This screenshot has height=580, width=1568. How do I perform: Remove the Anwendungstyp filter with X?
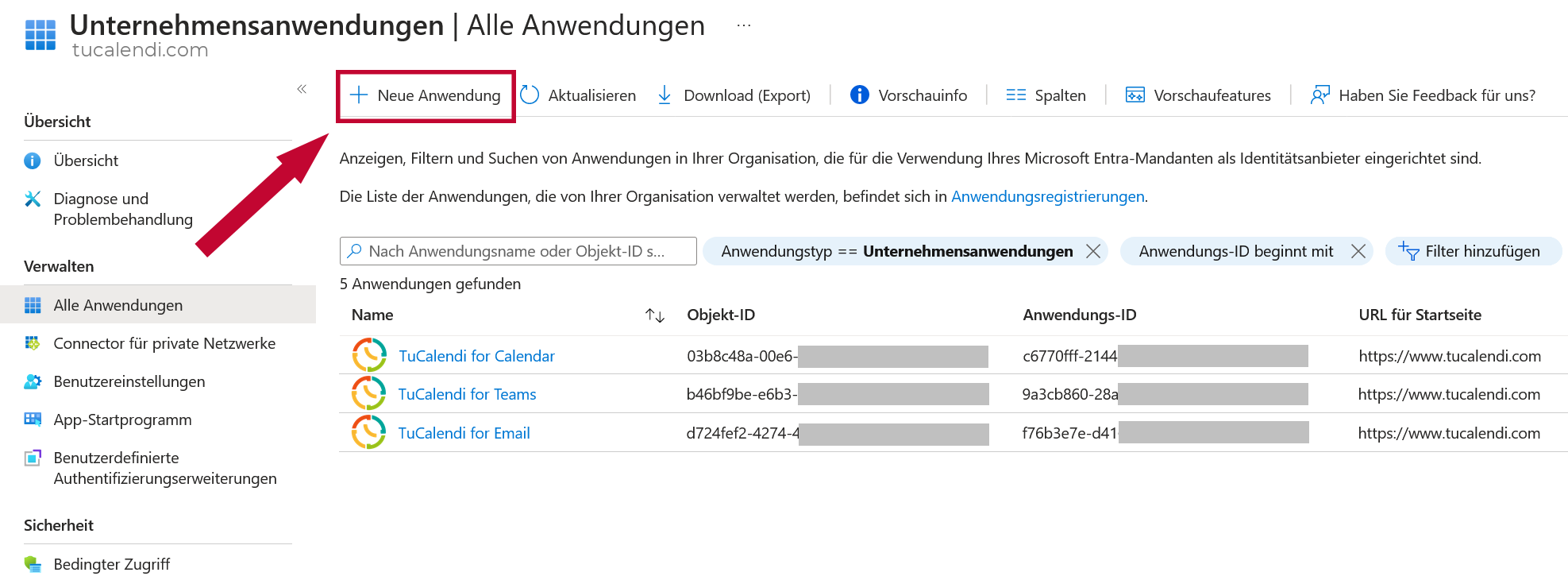pos(1093,251)
